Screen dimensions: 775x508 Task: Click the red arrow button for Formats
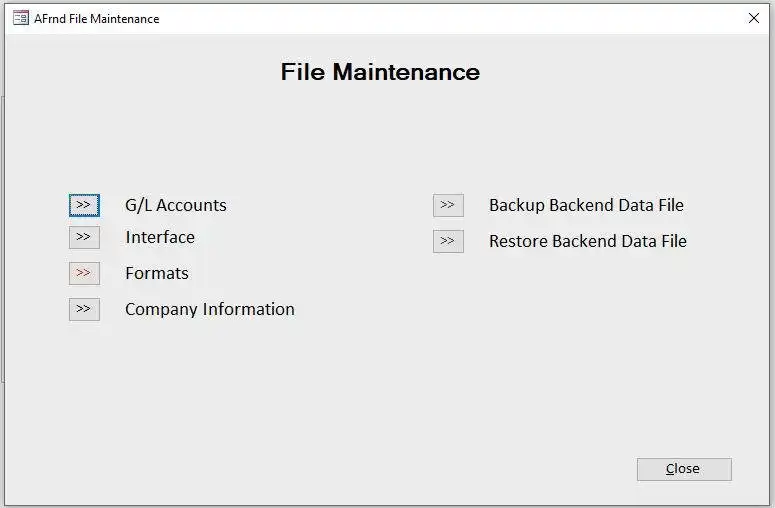pyautogui.click(x=84, y=273)
